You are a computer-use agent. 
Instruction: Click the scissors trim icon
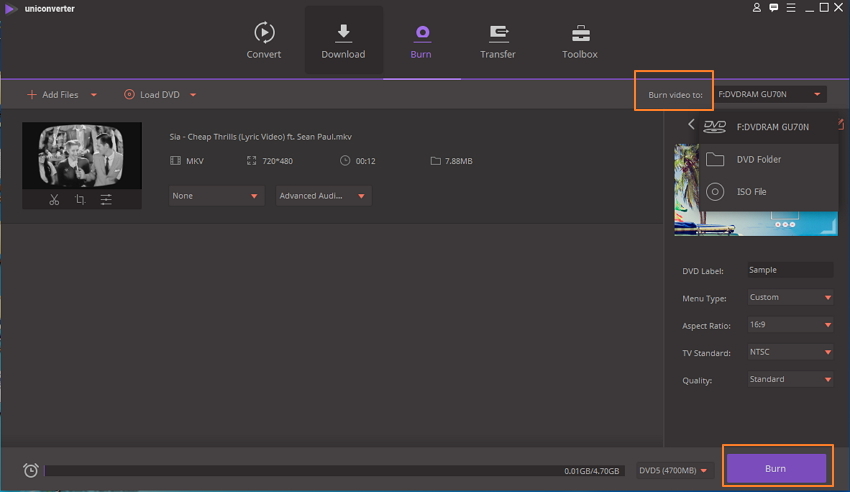tap(54, 199)
